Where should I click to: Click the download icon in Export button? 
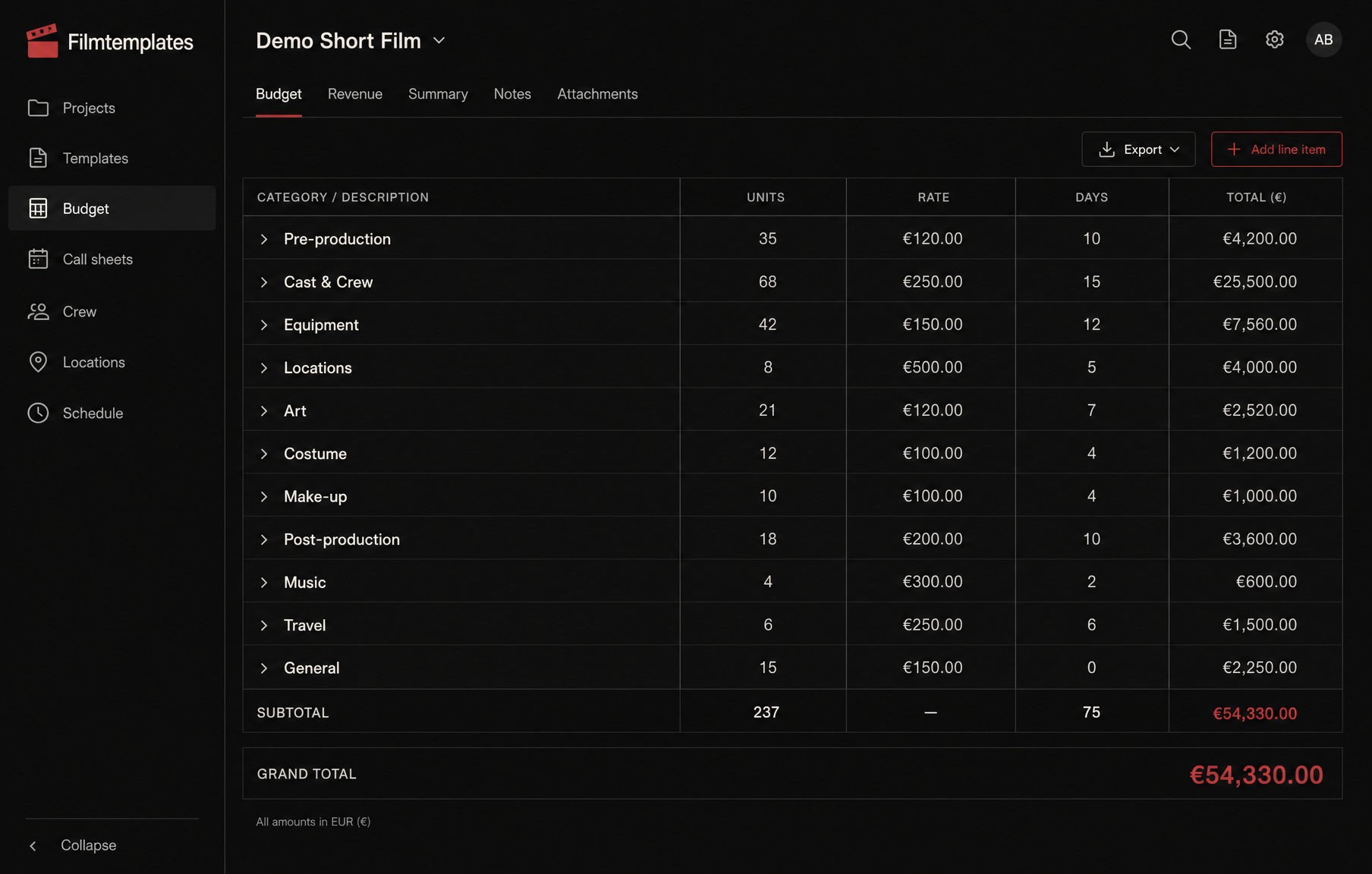[x=1107, y=149]
